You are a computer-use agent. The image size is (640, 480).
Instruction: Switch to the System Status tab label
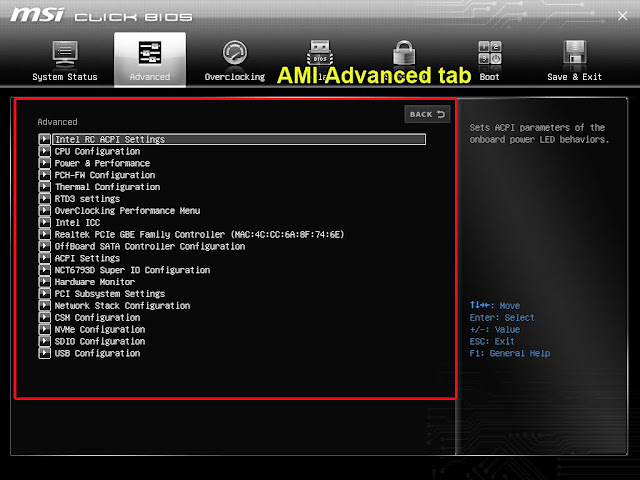click(x=65, y=77)
